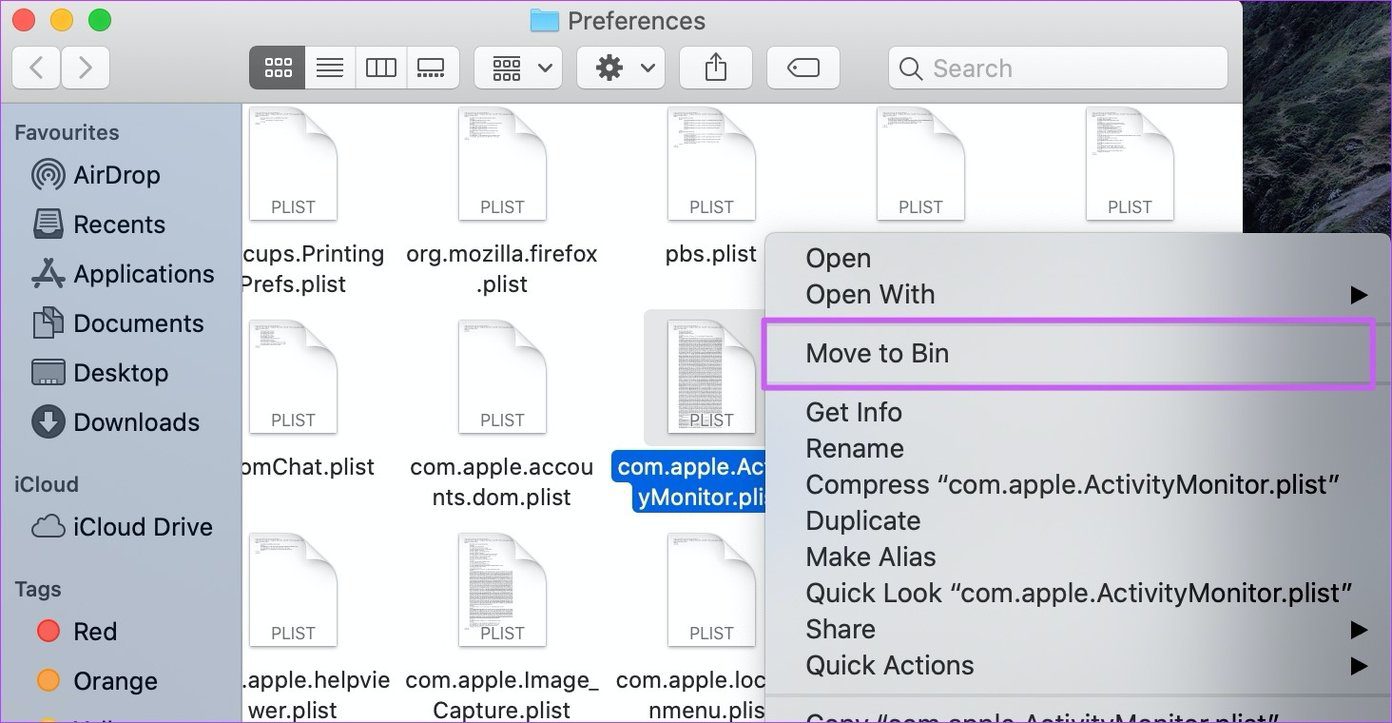Screen dimensions: 1392x723
Task: Open iCloud Drive in the sidebar
Action: (123, 527)
